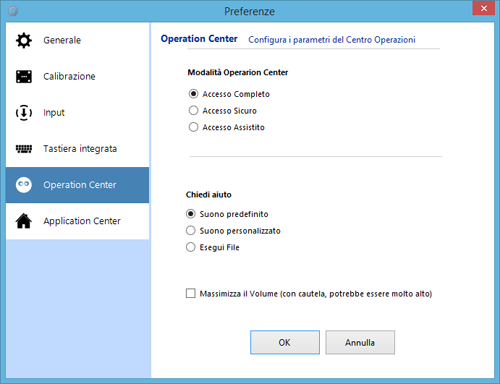Click the Annulla button
500x384 pixels.
[360, 342]
